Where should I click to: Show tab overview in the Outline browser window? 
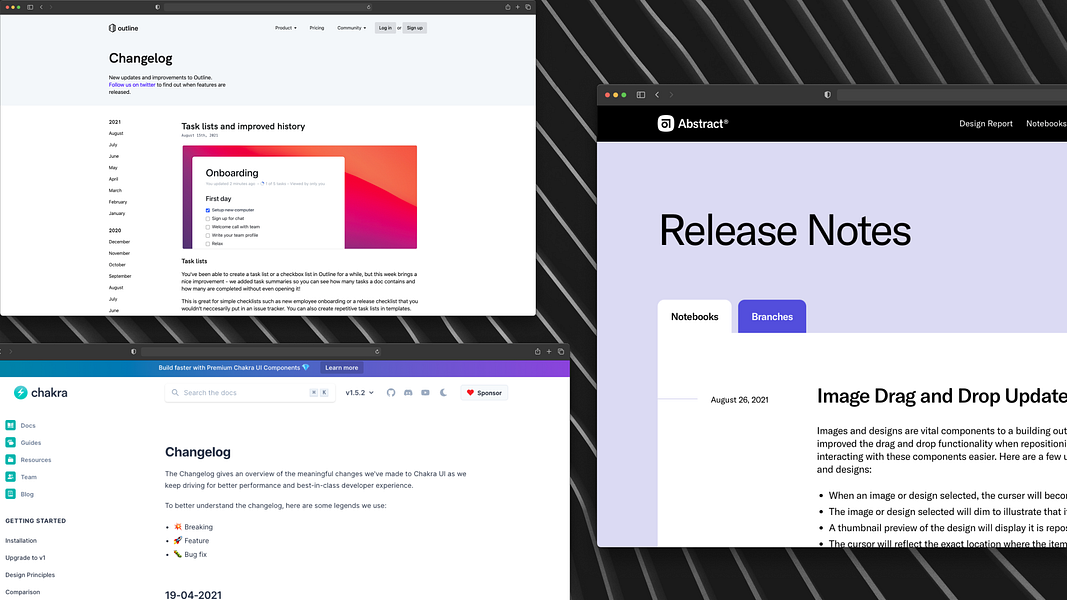[x=527, y=7]
